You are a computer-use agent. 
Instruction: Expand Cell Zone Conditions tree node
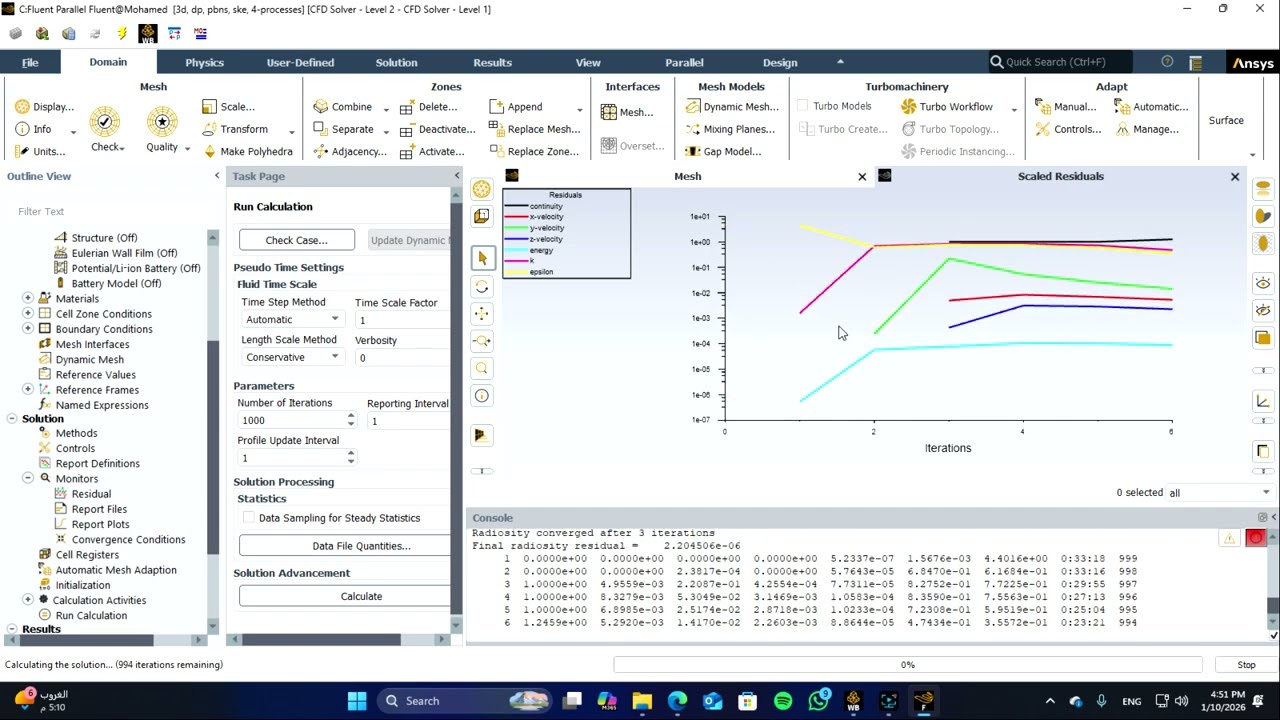[27, 314]
